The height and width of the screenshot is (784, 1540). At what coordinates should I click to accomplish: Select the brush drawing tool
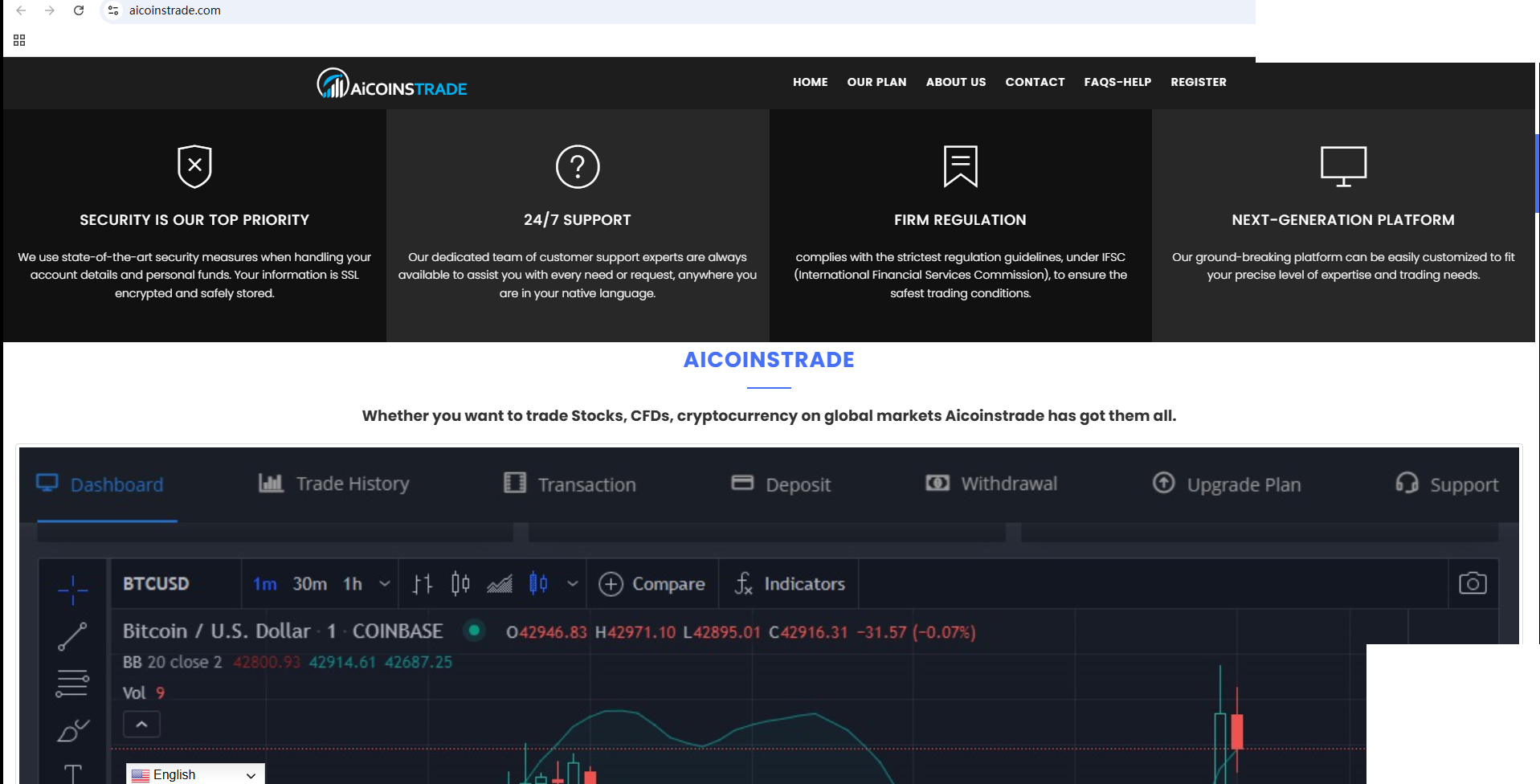72,730
